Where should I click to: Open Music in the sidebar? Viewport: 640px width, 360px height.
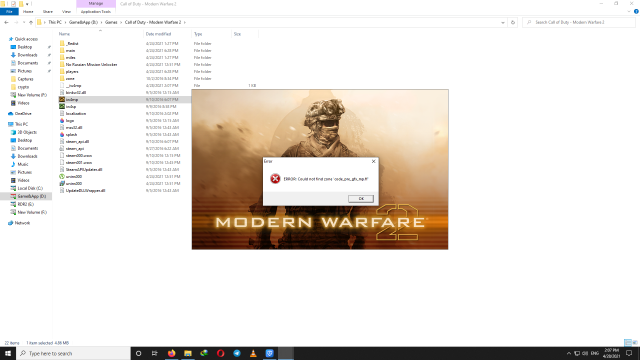coord(23,164)
